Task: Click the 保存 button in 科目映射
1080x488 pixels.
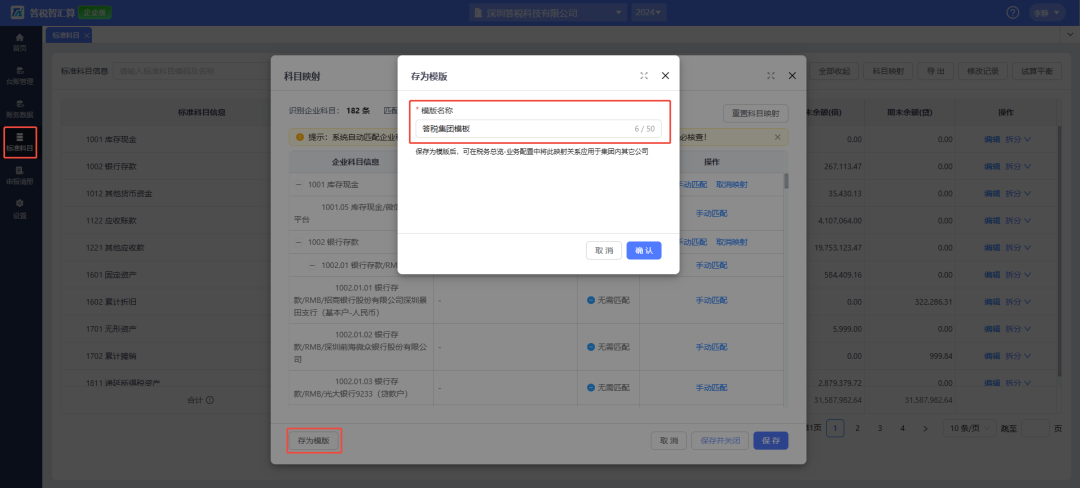Action: 771,441
